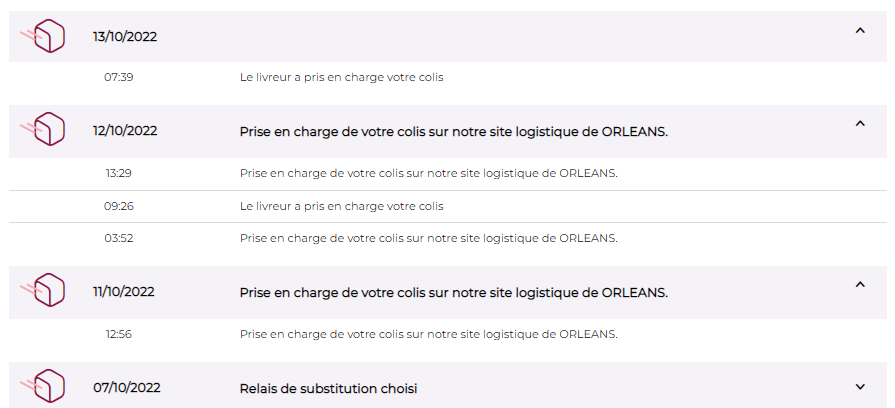Select the 13/10/2022 date header
The image size is (895, 408).
pyautogui.click(x=125, y=37)
